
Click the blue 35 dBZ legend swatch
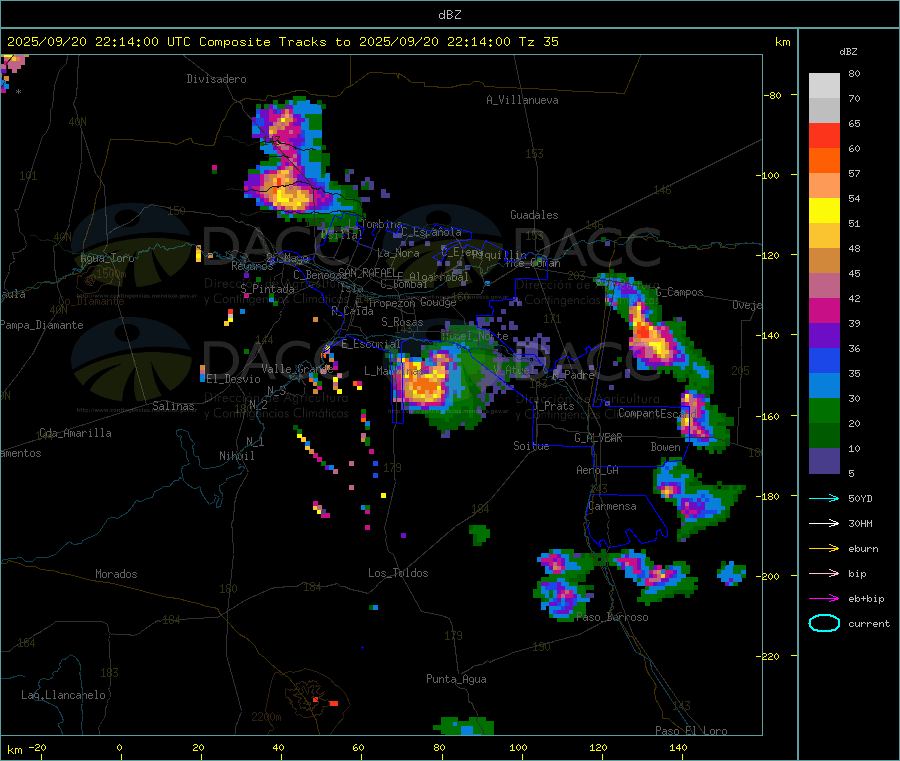point(824,360)
